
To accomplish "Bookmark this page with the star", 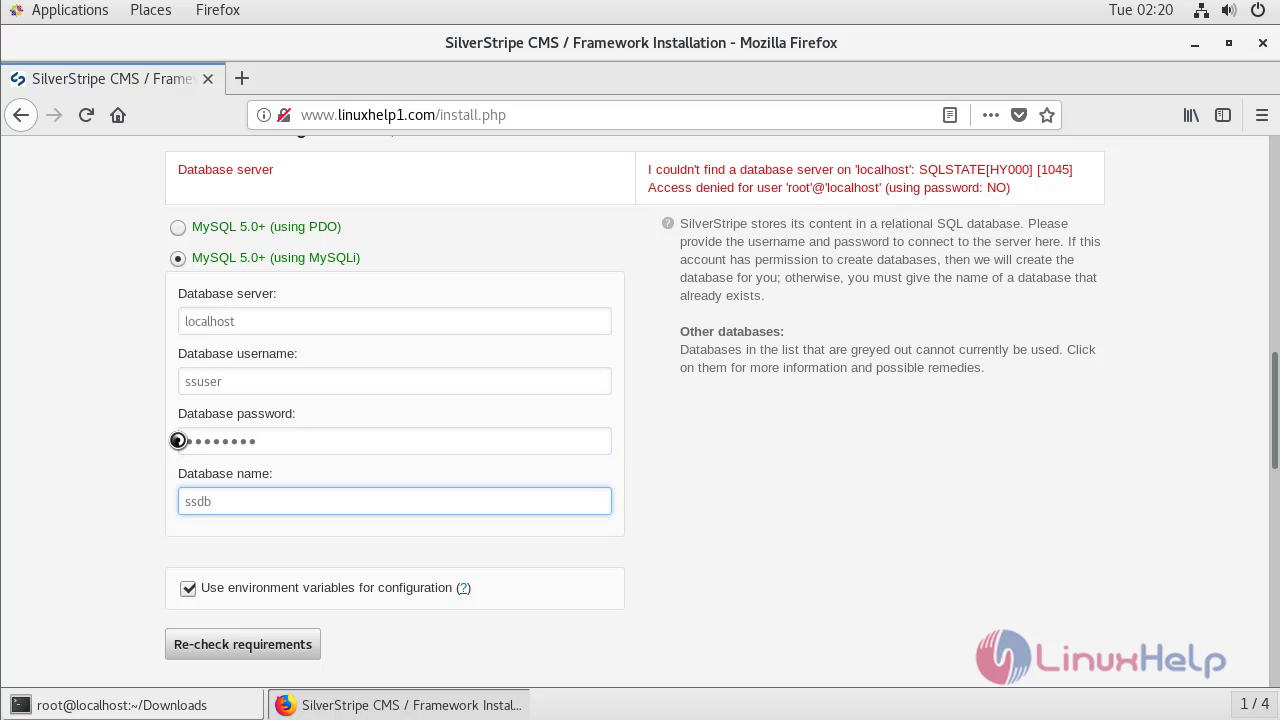I will tap(1047, 115).
